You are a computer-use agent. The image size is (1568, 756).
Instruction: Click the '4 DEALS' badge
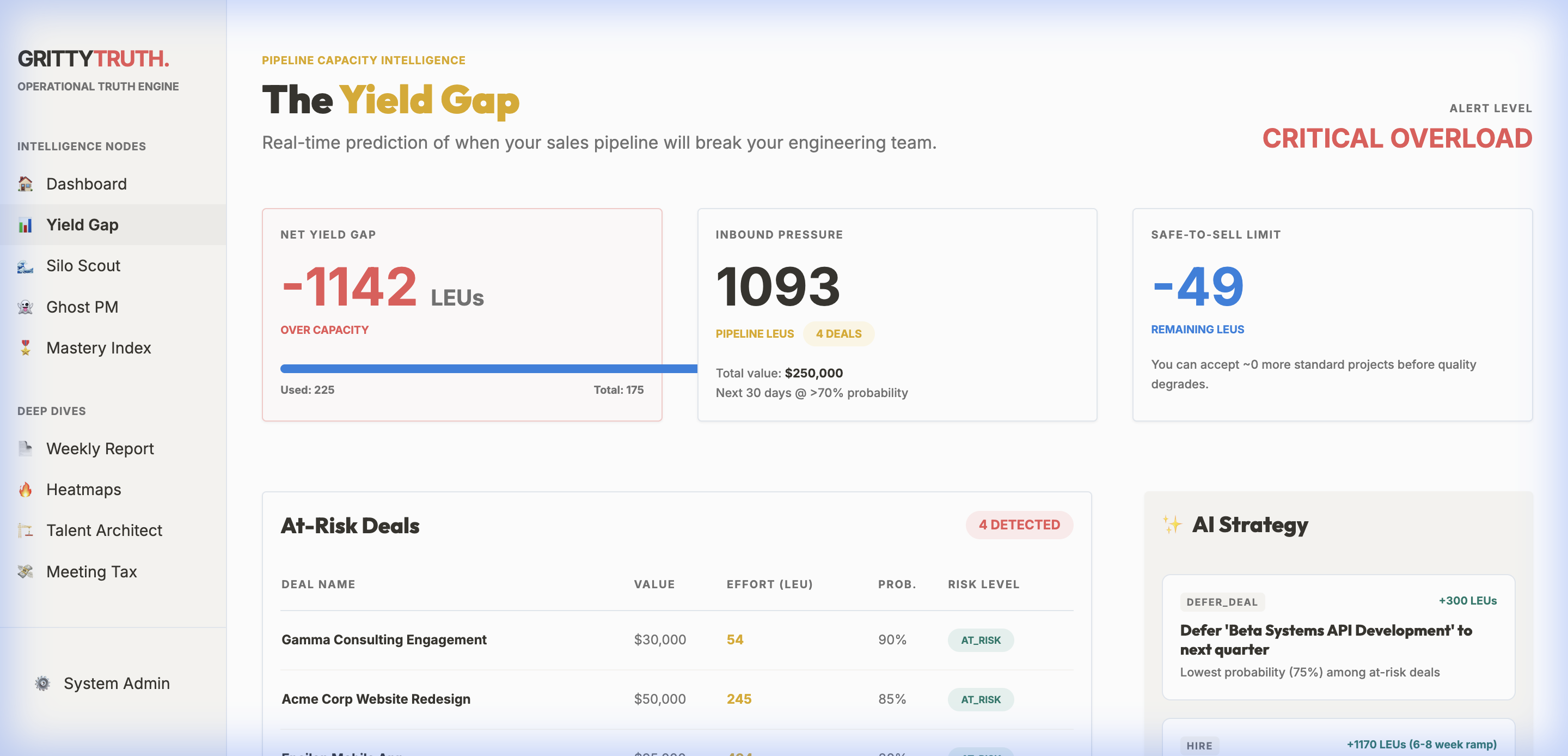(x=838, y=334)
